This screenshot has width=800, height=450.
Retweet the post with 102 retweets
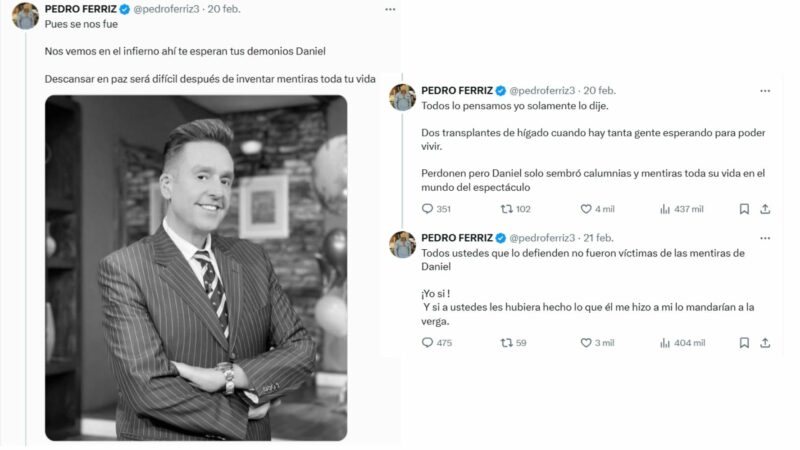[x=506, y=209]
